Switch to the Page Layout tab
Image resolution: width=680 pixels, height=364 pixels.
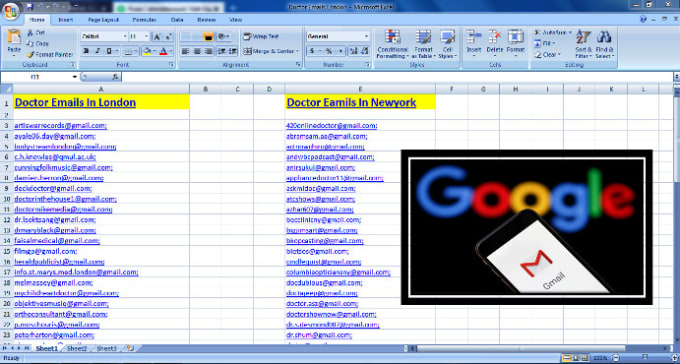(103, 20)
